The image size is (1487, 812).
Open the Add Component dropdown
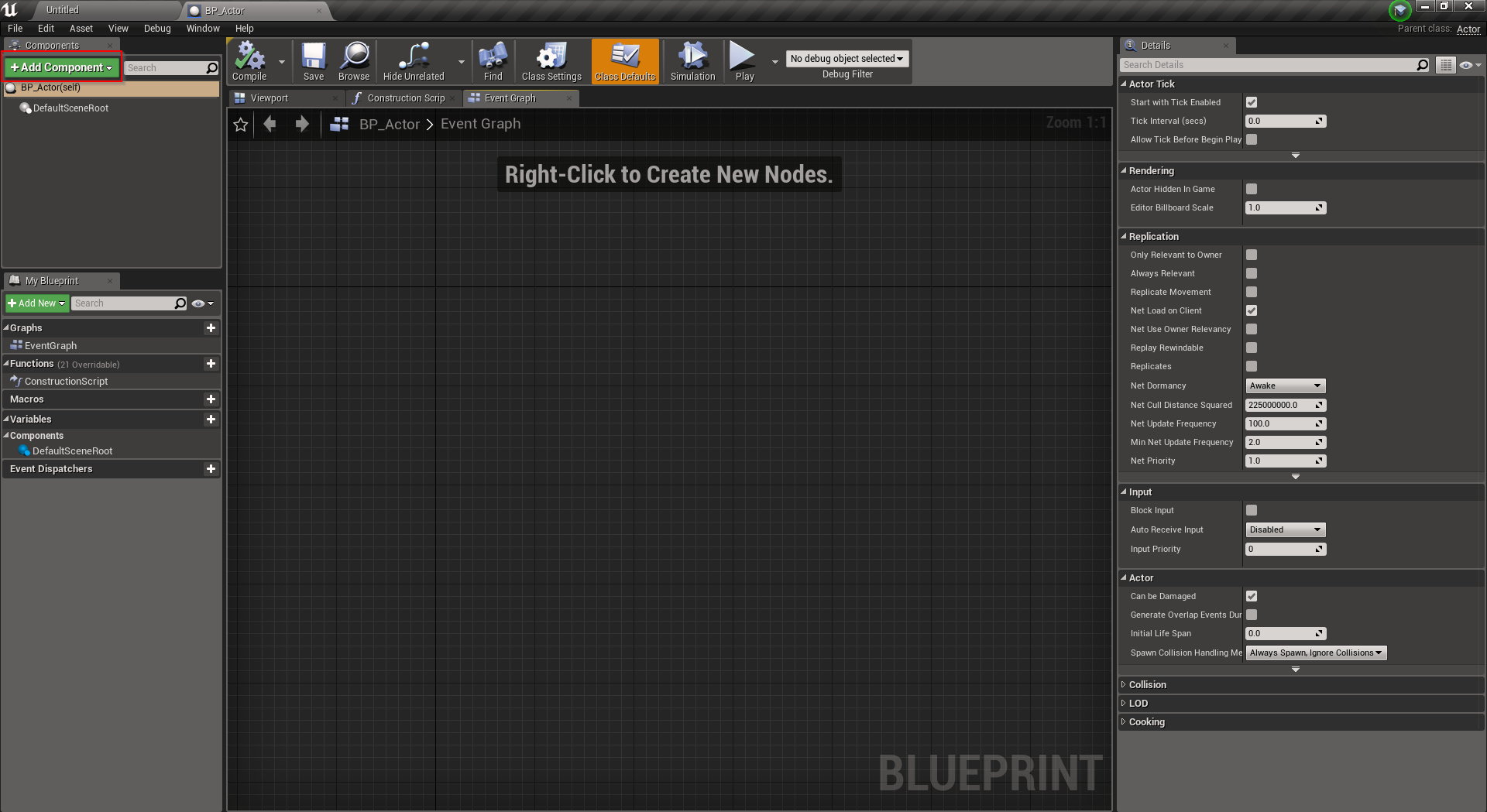(62, 67)
